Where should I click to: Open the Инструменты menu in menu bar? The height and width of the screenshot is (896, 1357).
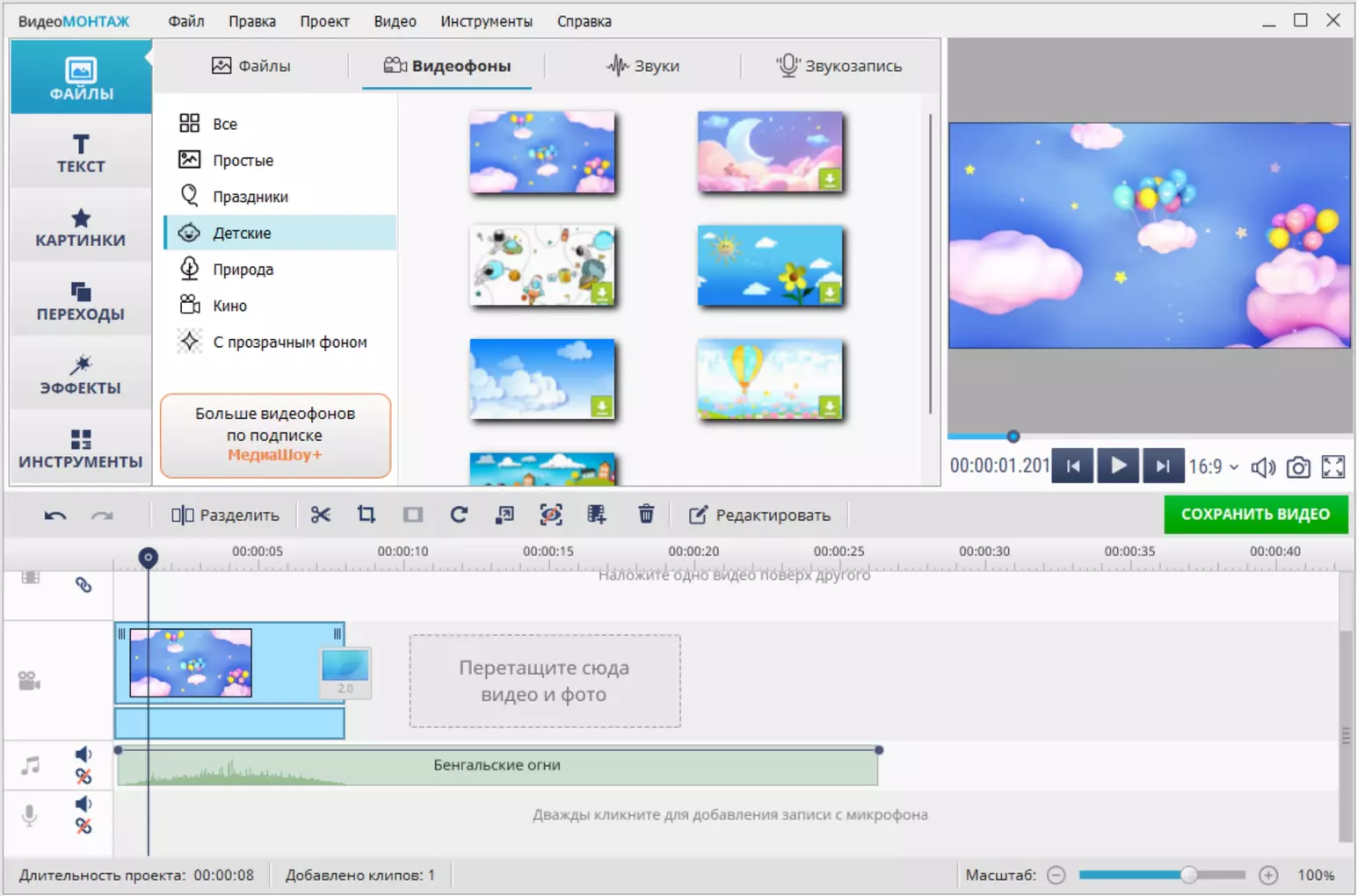[x=486, y=21]
